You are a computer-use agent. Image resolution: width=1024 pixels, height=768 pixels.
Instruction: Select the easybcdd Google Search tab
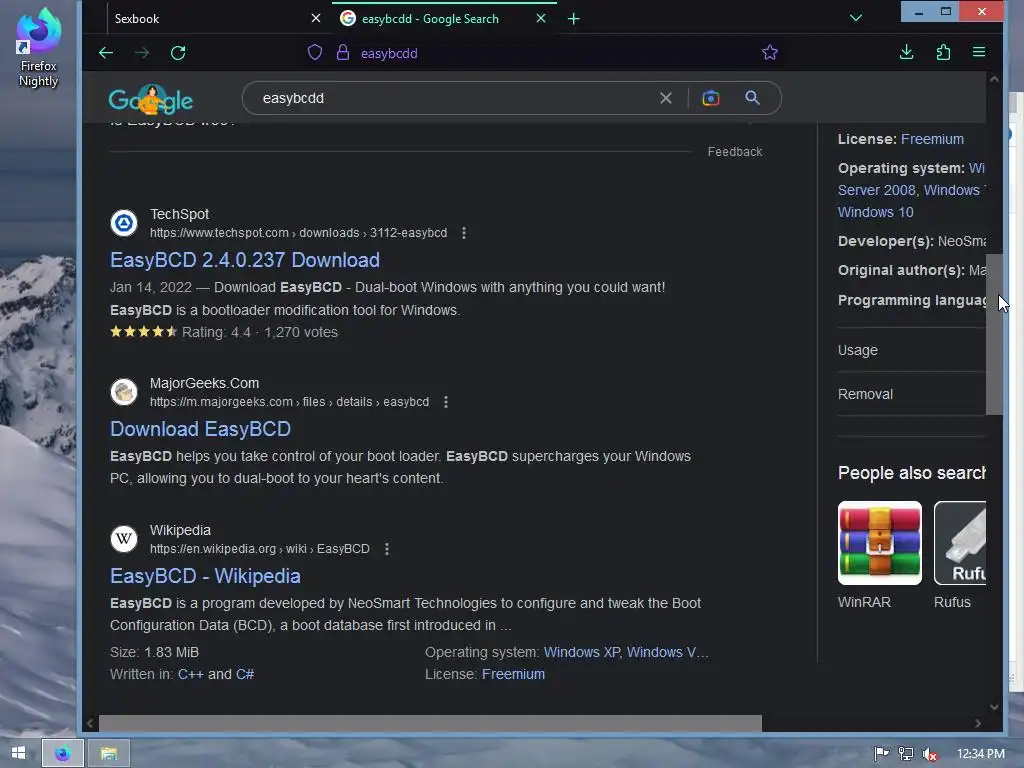click(444, 18)
